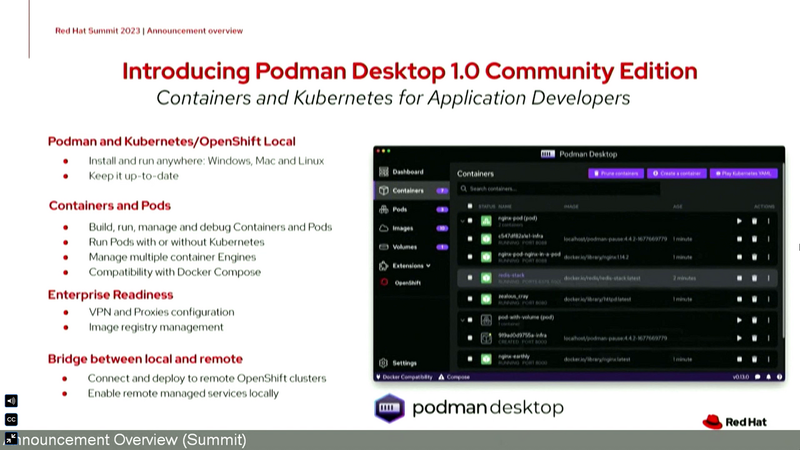Click the nginx-earthly container name
The height and width of the screenshot is (450, 800).
514,356
